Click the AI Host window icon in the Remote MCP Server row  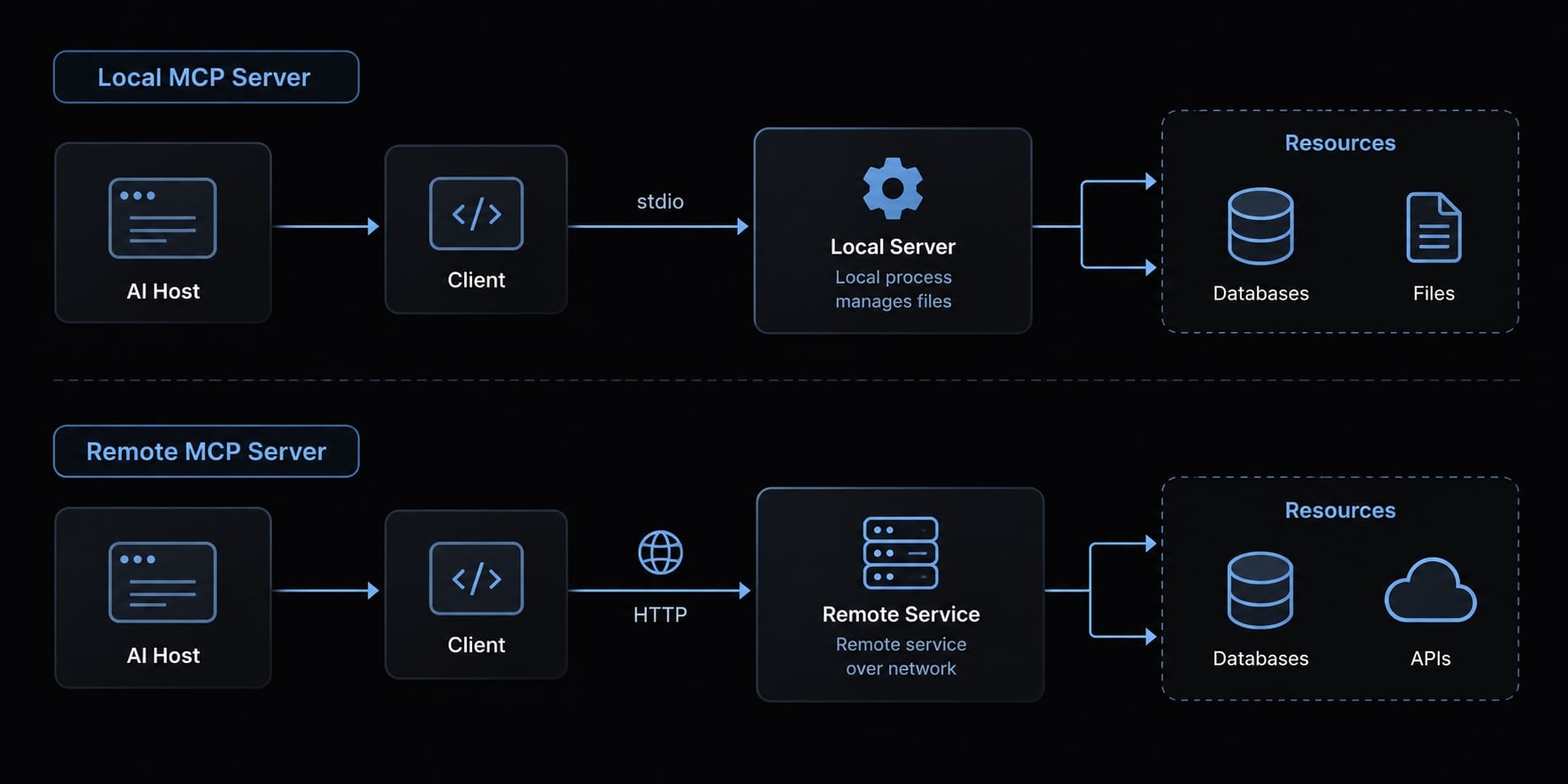tap(163, 582)
